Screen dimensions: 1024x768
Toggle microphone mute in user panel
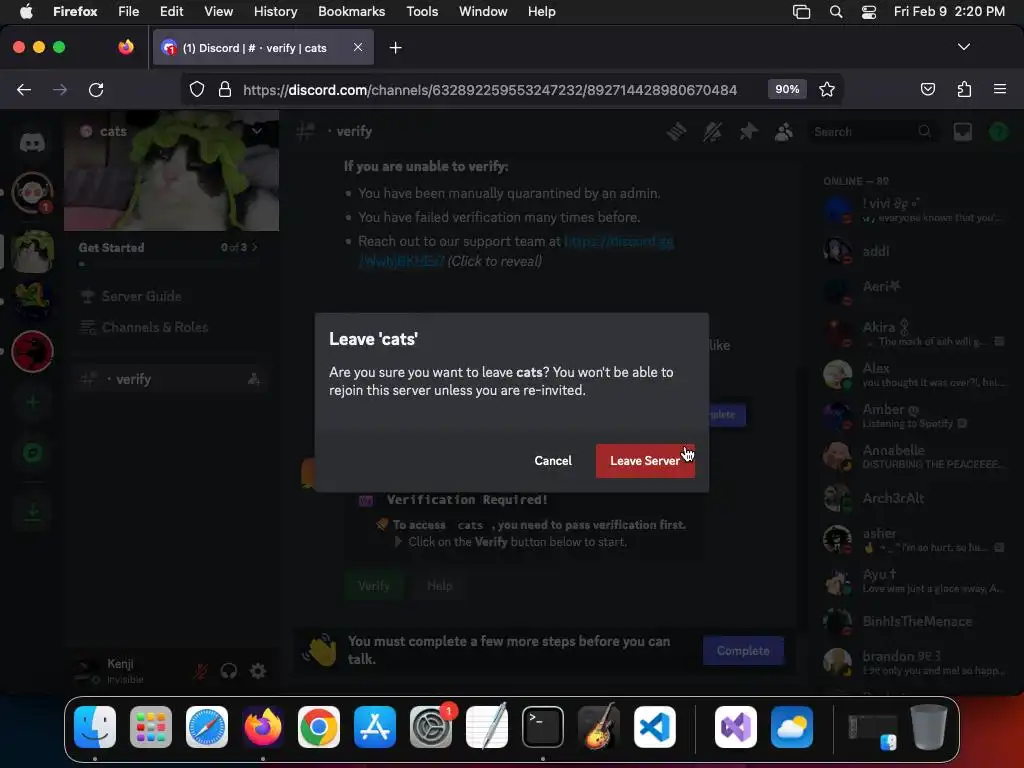200,671
